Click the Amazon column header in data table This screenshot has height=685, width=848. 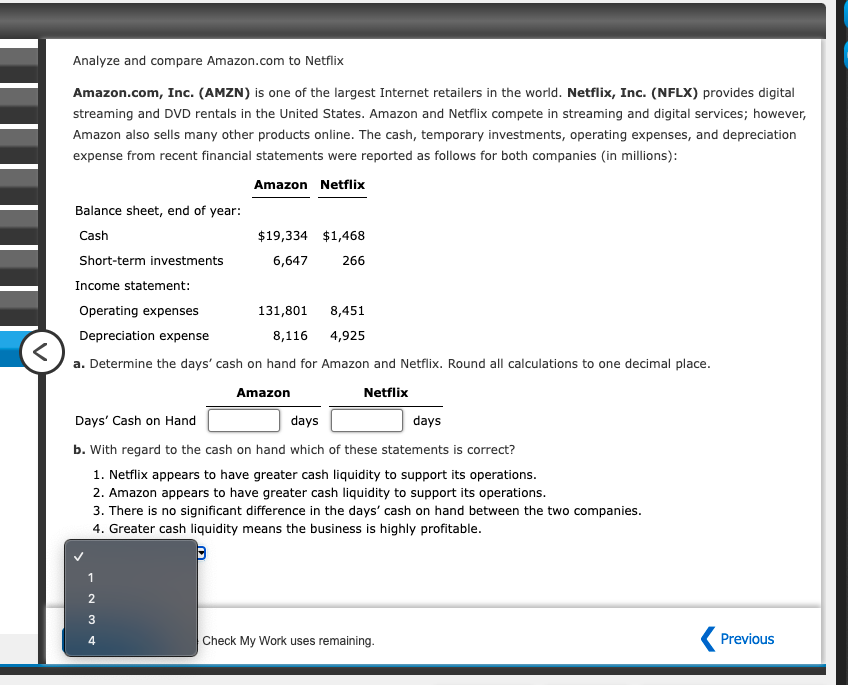tap(281, 185)
